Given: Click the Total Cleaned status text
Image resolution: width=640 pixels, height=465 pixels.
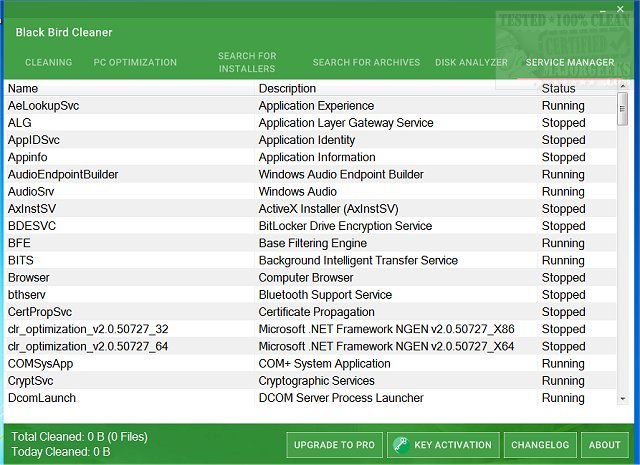Looking at the screenshot, I should (80, 436).
